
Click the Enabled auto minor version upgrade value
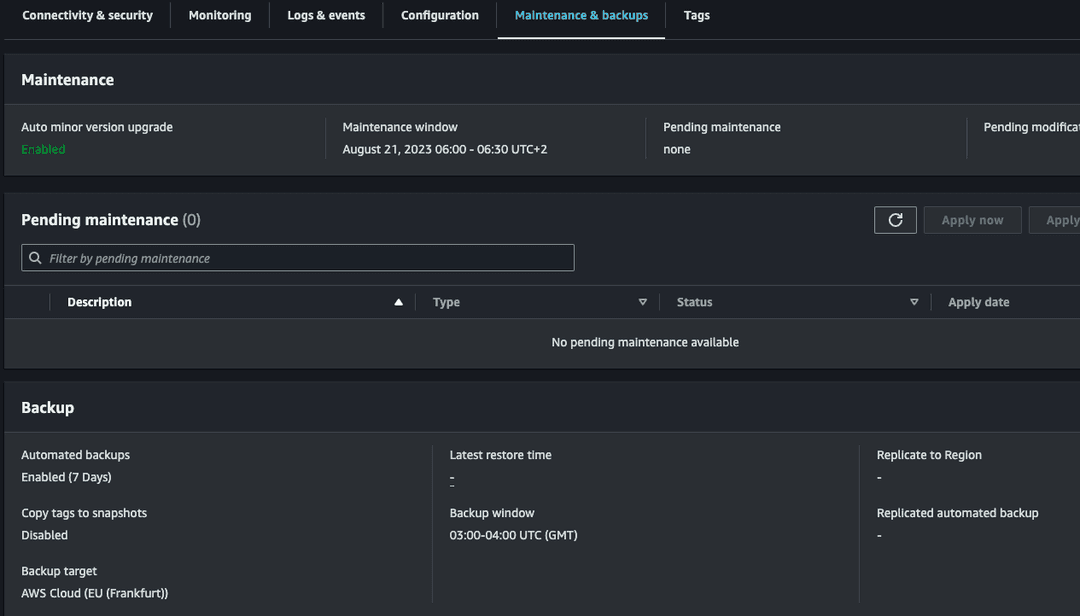point(41,148)
